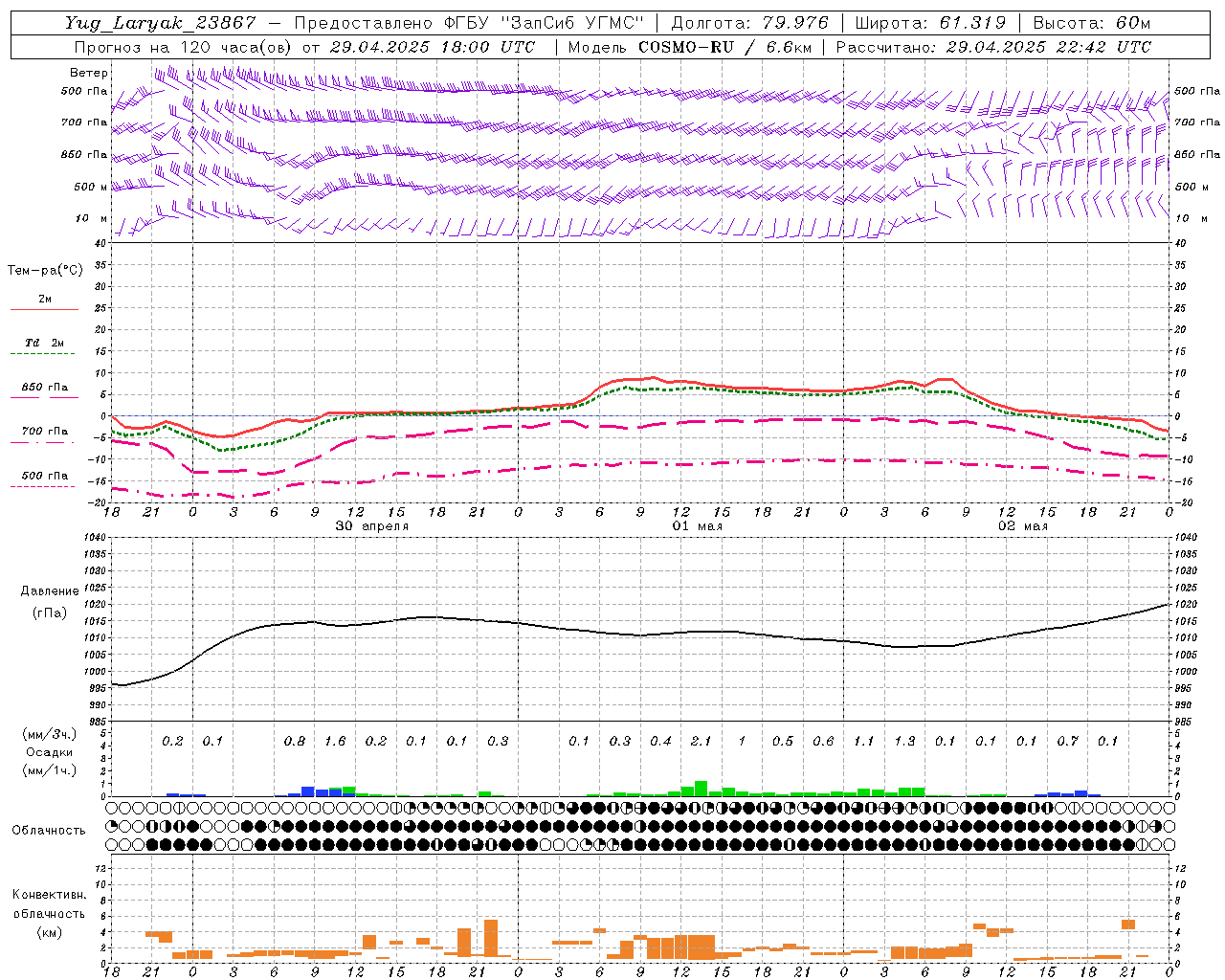Click precipitation value 0.6
Image resolution: width=1225 pixels, height=980 pixels.
pyautogui.click(x=823, y=741)
